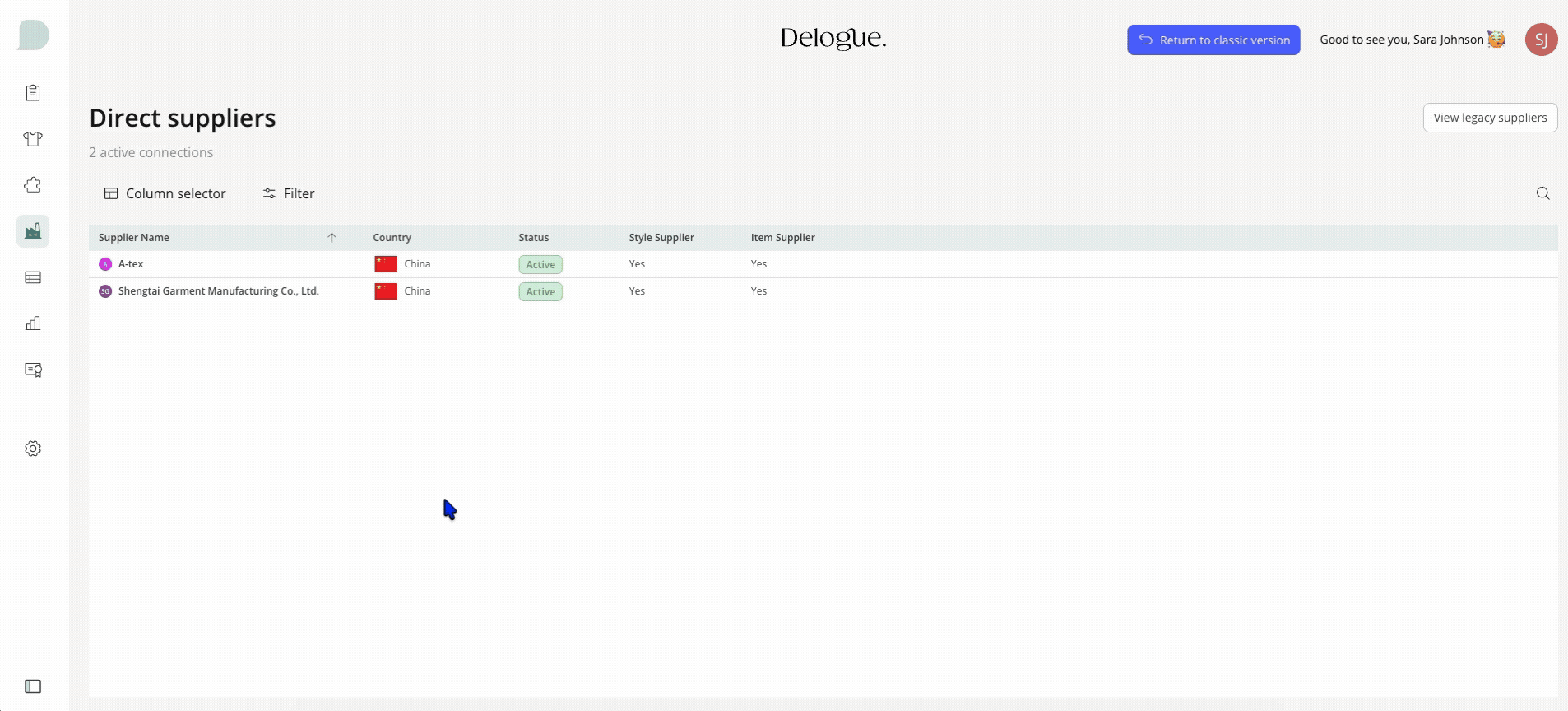Open the clipboard icon in sidebar
Screen dimensions: 1568x711
(33, 93)
